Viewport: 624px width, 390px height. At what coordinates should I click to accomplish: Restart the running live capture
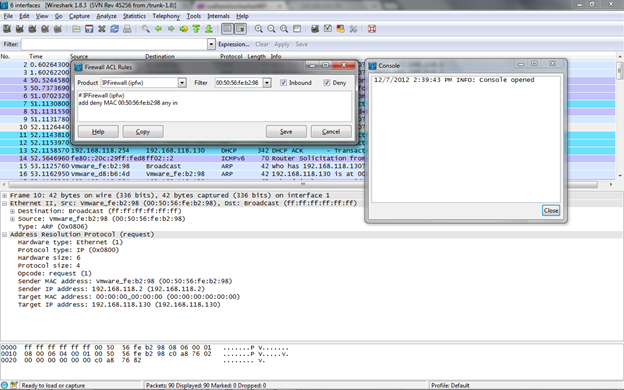point(58,29)
